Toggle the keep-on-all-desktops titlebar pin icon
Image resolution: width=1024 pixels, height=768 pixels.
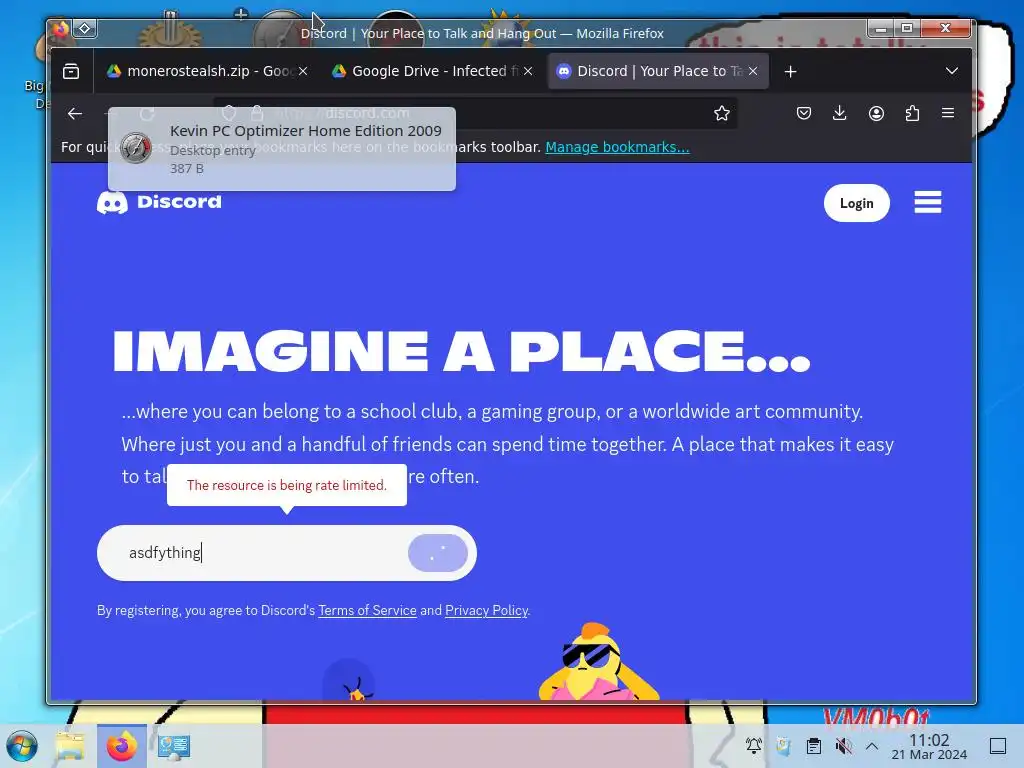coord(85,28)
